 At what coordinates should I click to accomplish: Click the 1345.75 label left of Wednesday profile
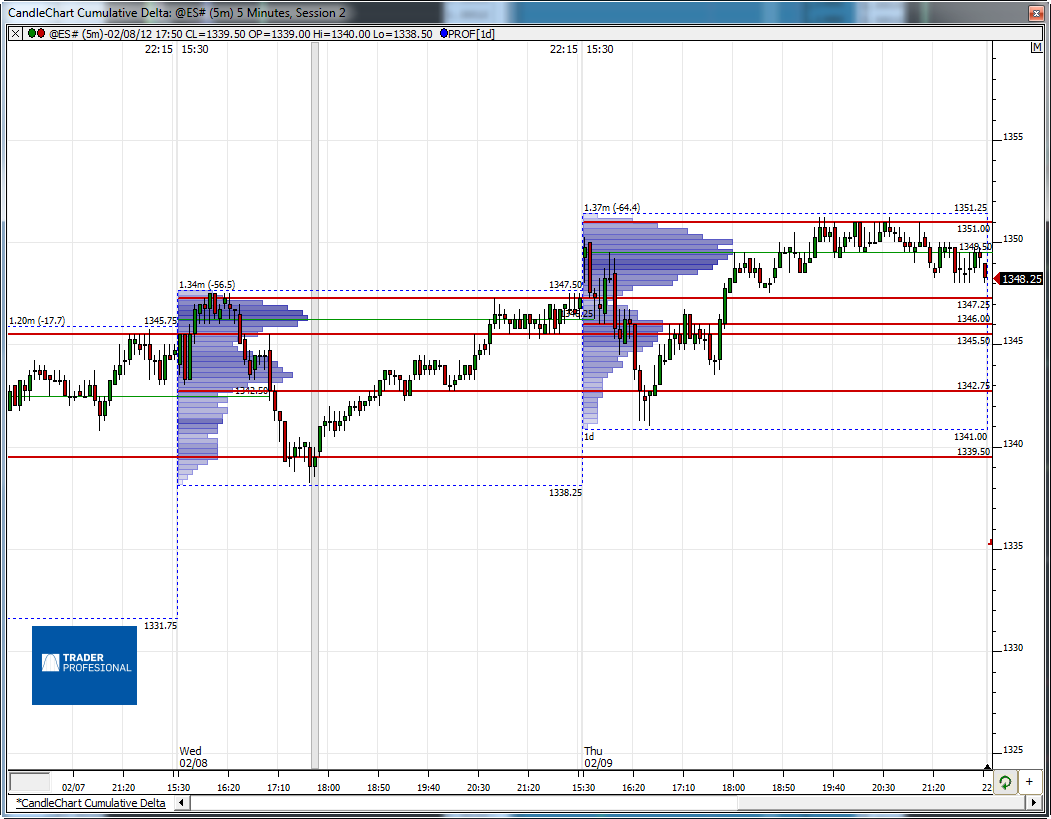click(x=161, y=321)
